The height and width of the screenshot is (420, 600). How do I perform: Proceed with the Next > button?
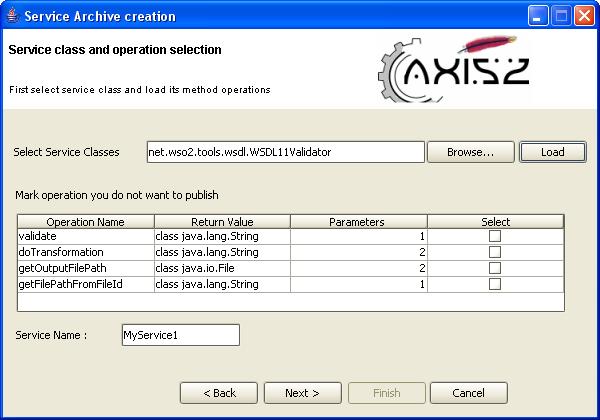pyautogui.click(x=302, y=393)
